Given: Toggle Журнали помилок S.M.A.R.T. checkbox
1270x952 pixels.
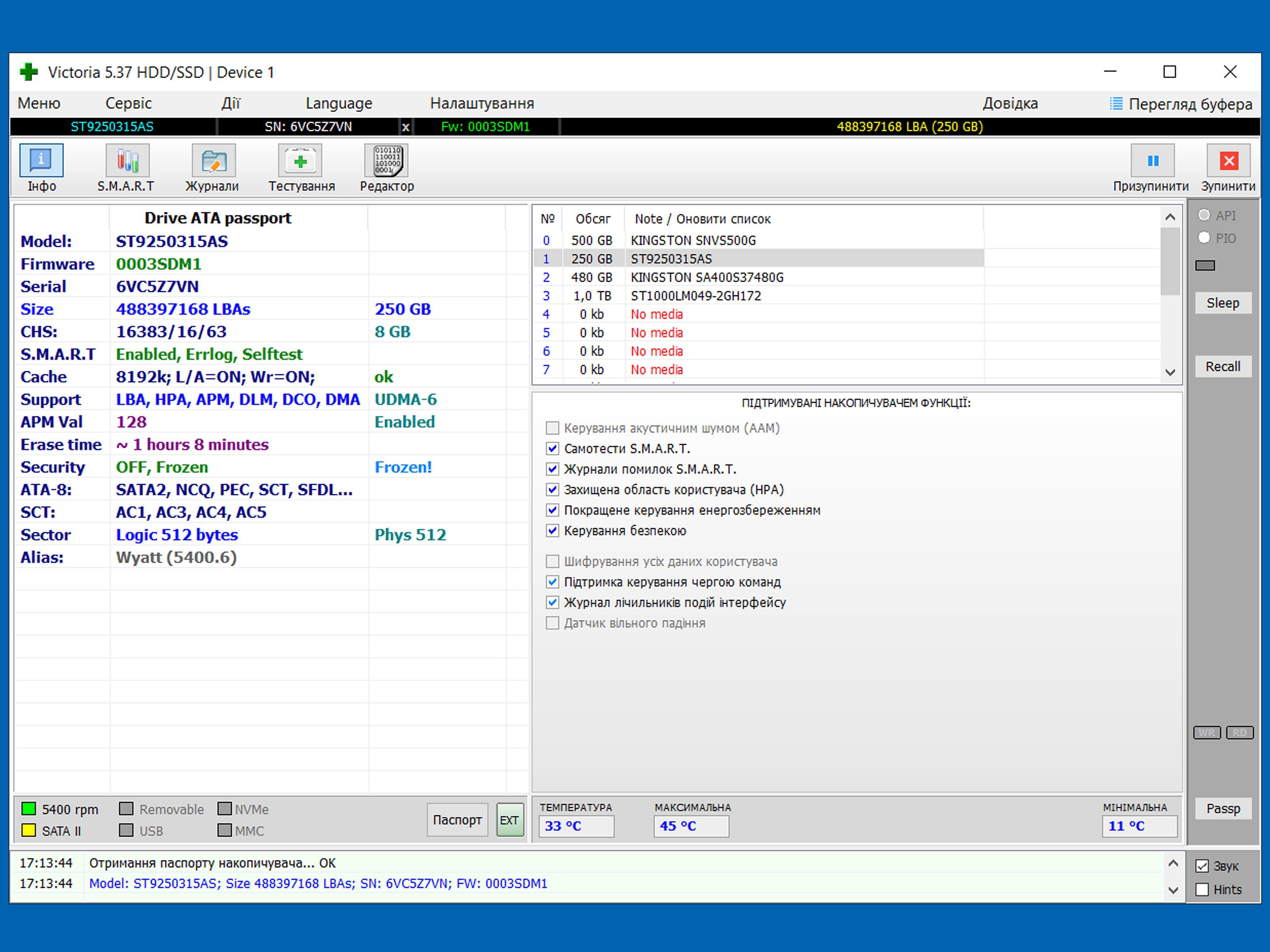Looking at the screenshot, I should tap(552, 469).
